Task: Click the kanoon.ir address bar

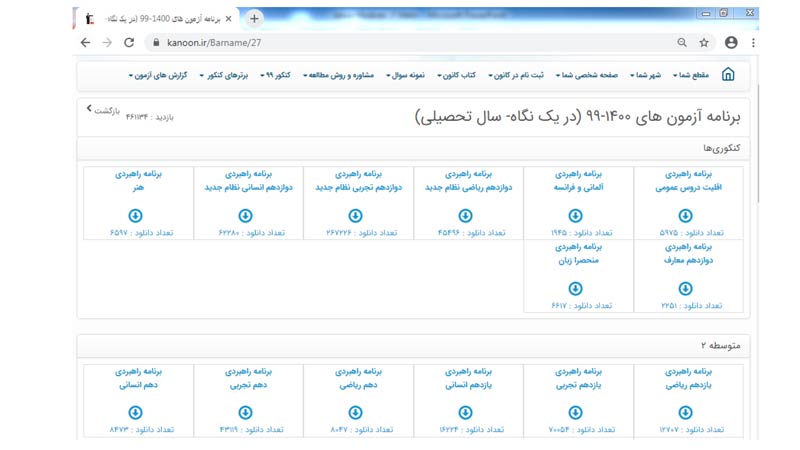Action: pos(400,43)
